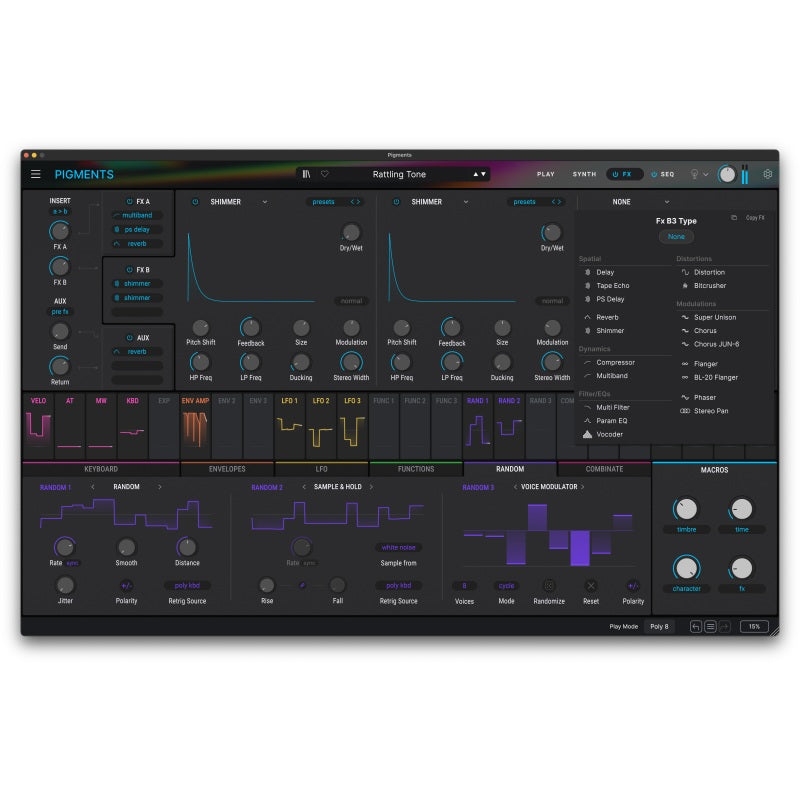Click the white noise sample source button
Image resolution: width=800 pixels, height=800 pixels.
398,548
